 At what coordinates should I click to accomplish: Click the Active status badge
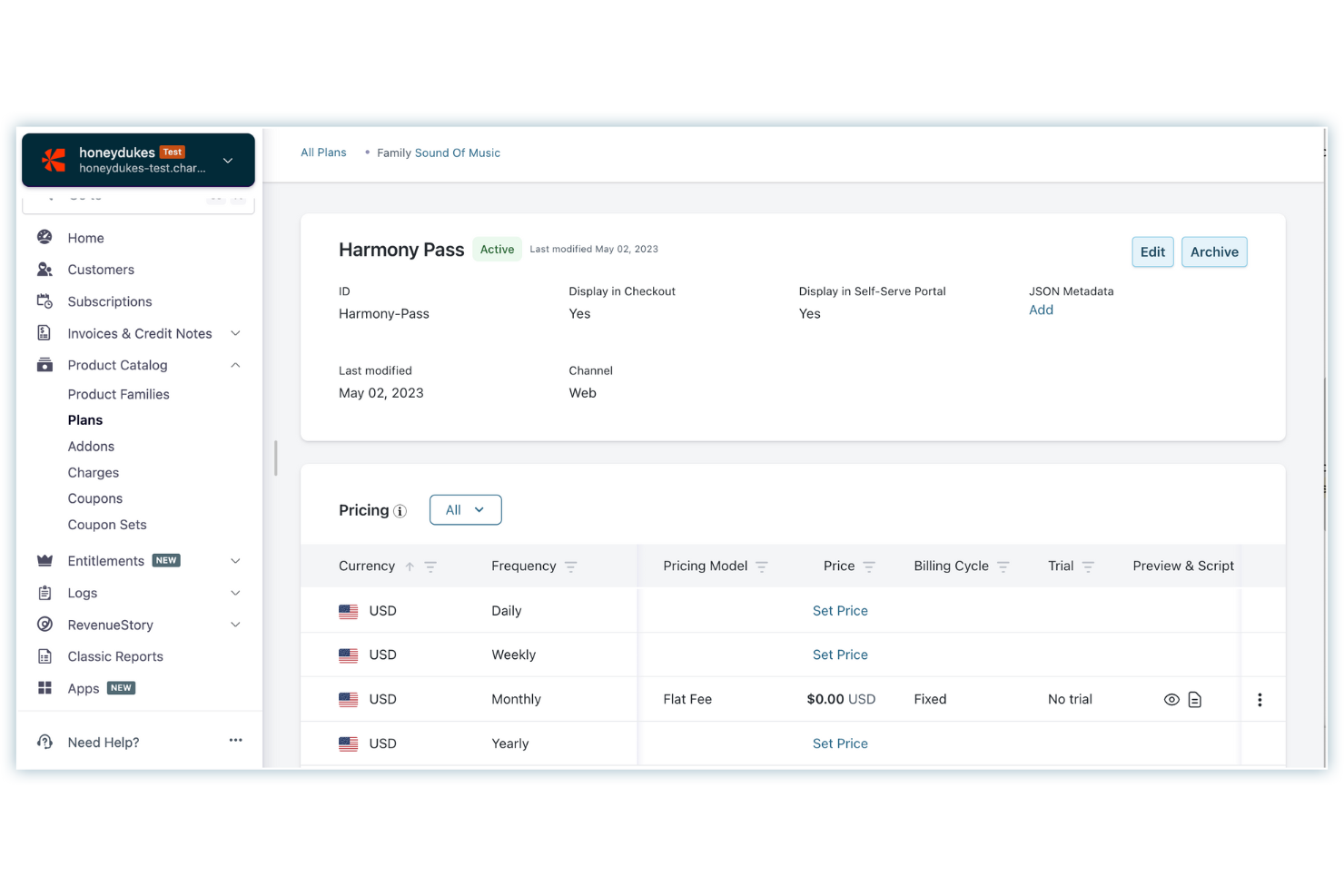pos(497,249)
